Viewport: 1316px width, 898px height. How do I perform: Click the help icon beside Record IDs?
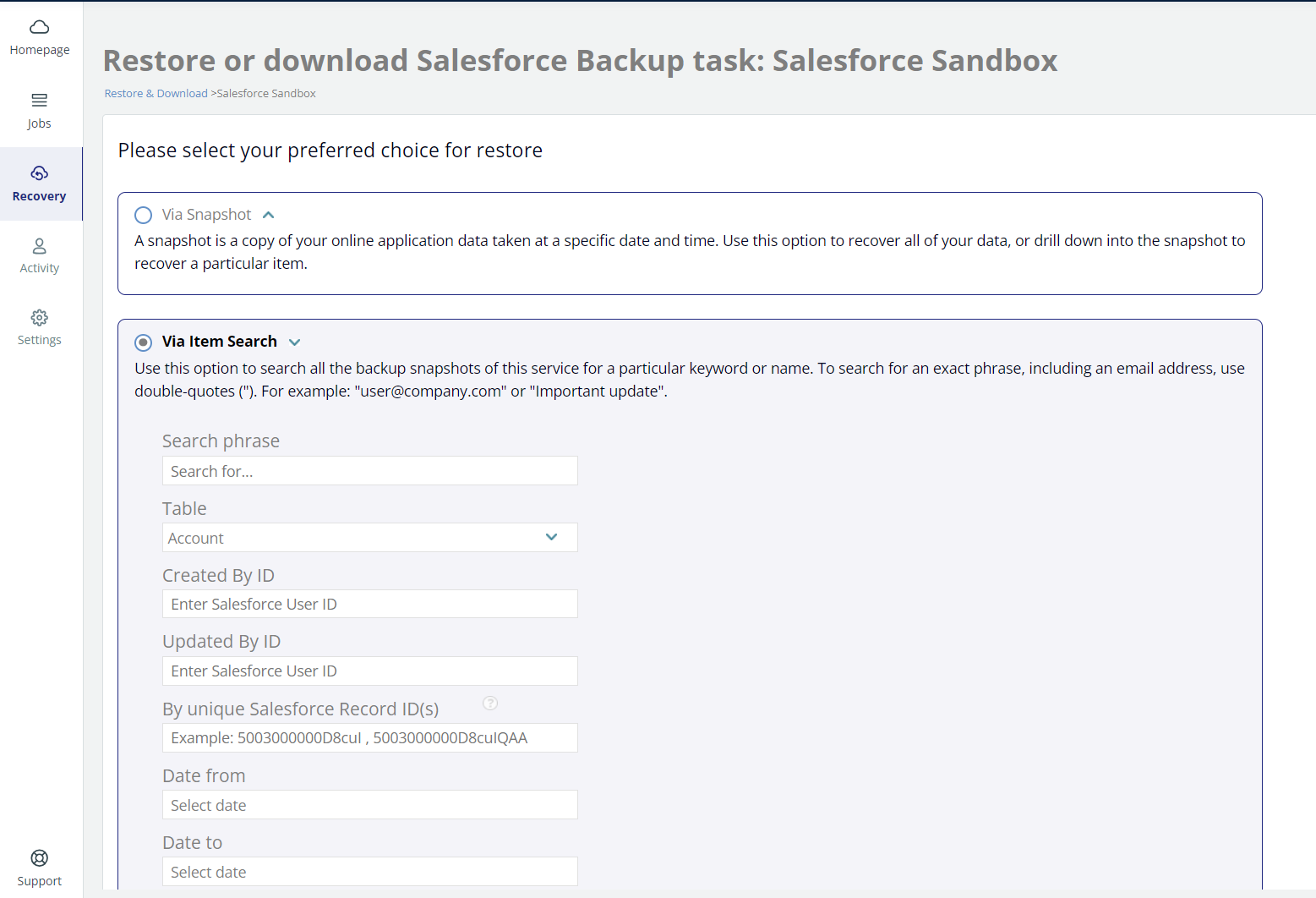pos(490,703)
